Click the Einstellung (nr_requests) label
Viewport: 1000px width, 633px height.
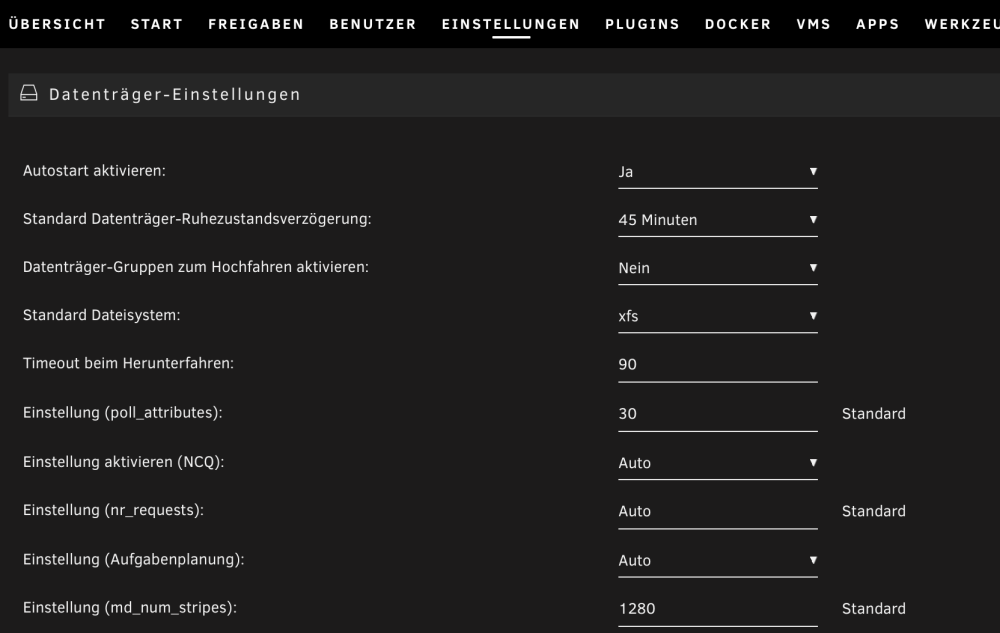click(114, 511)
